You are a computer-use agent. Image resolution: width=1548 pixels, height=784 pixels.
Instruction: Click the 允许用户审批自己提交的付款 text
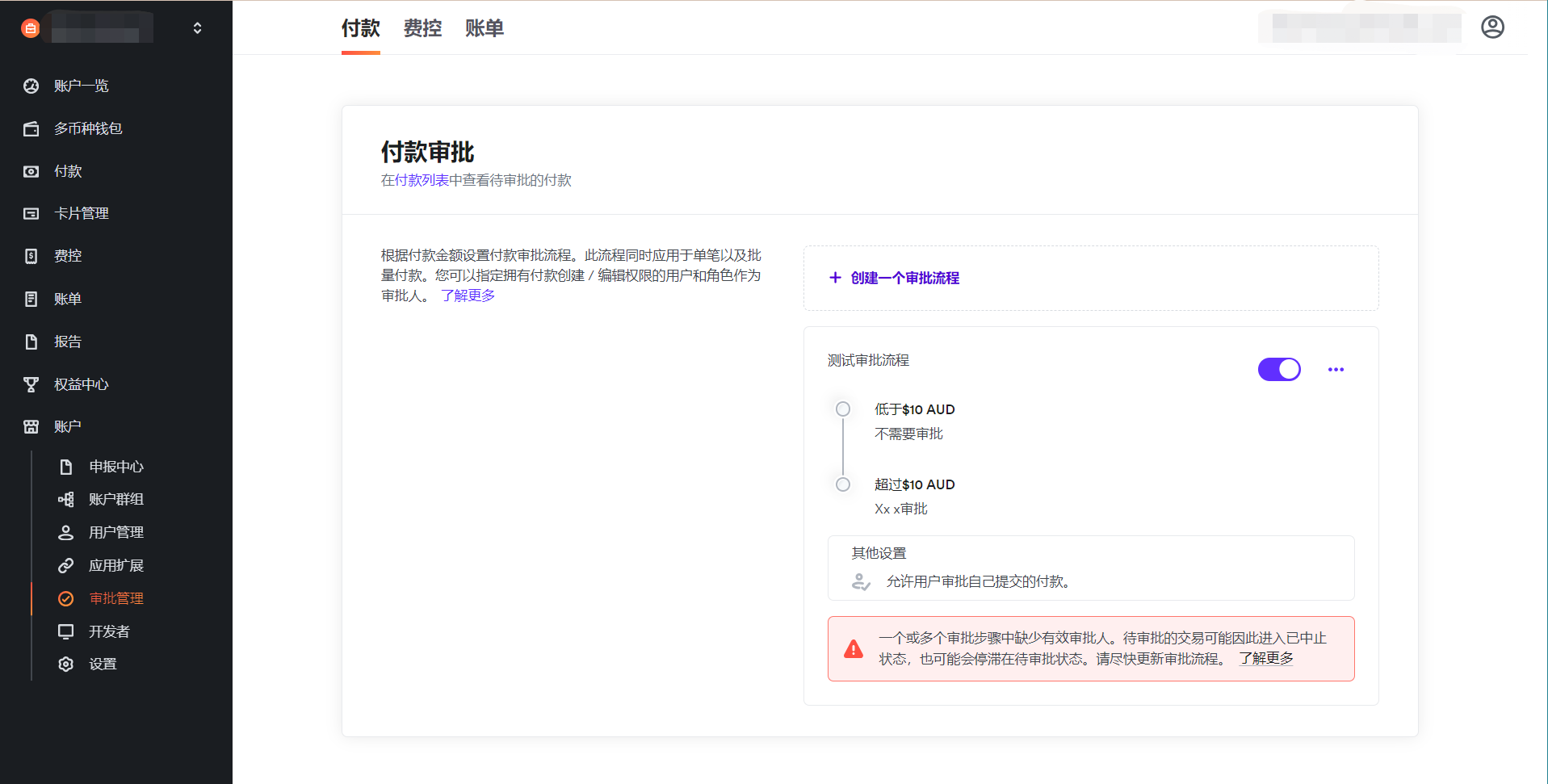pos(979,581)
